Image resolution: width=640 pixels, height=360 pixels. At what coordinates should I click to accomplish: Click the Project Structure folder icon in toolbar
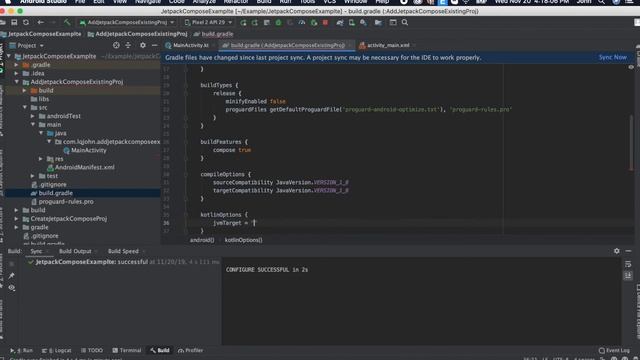tap(378, 22)
